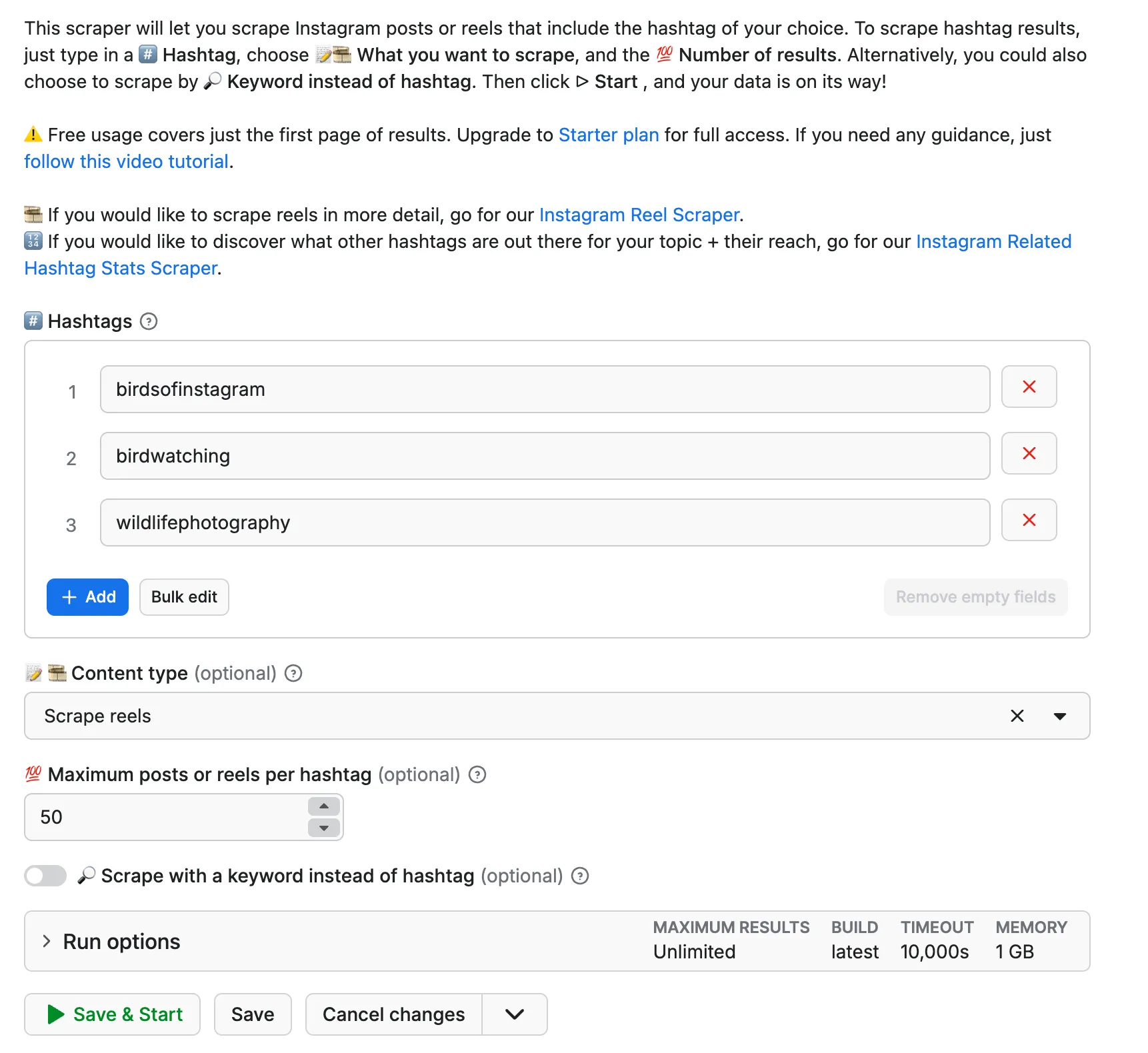Image resolution: width=1148 pixels, height=1053 pixels.
Task: Enable scrape with keyword instead of hashtag
Action: [45, 876]
